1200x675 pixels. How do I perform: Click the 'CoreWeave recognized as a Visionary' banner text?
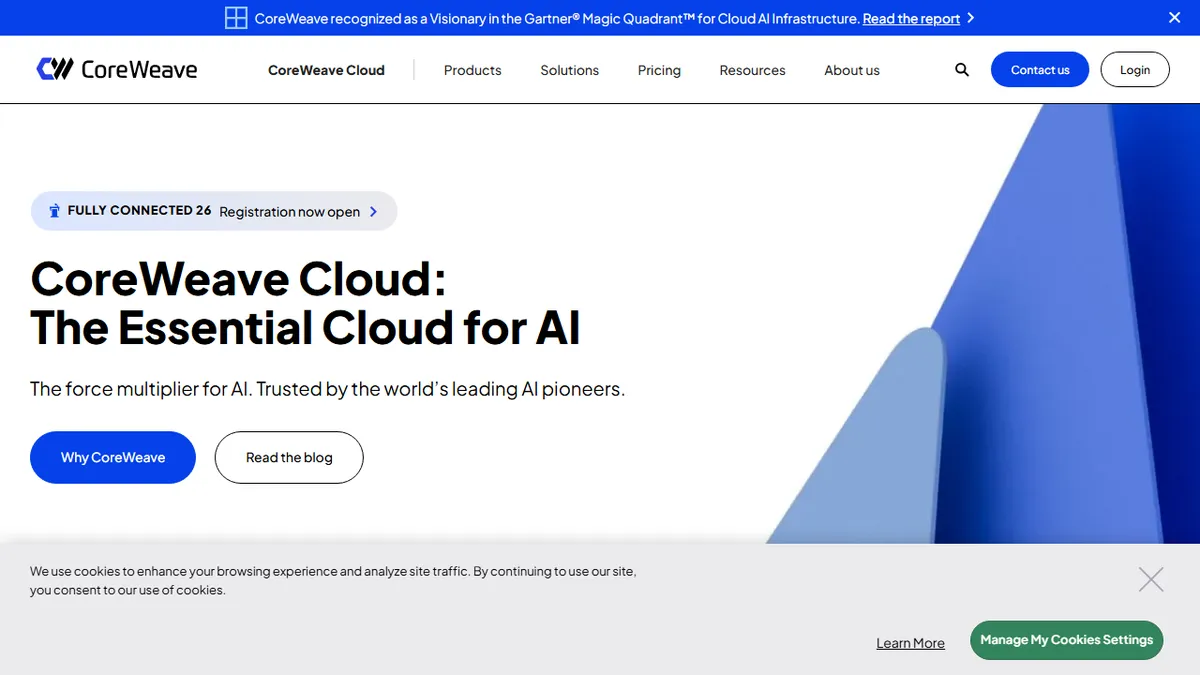[x=556, y=18]
